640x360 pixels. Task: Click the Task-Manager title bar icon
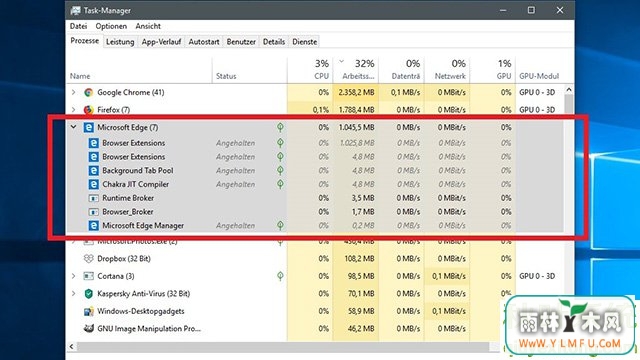pos(76,11)
